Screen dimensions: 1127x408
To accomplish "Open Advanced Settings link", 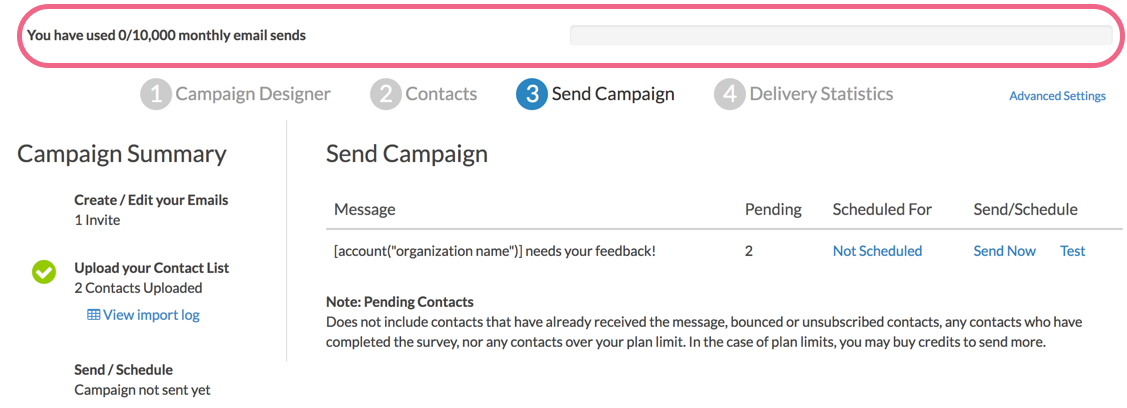I will pyautogui.click(x=1057, y=96).
